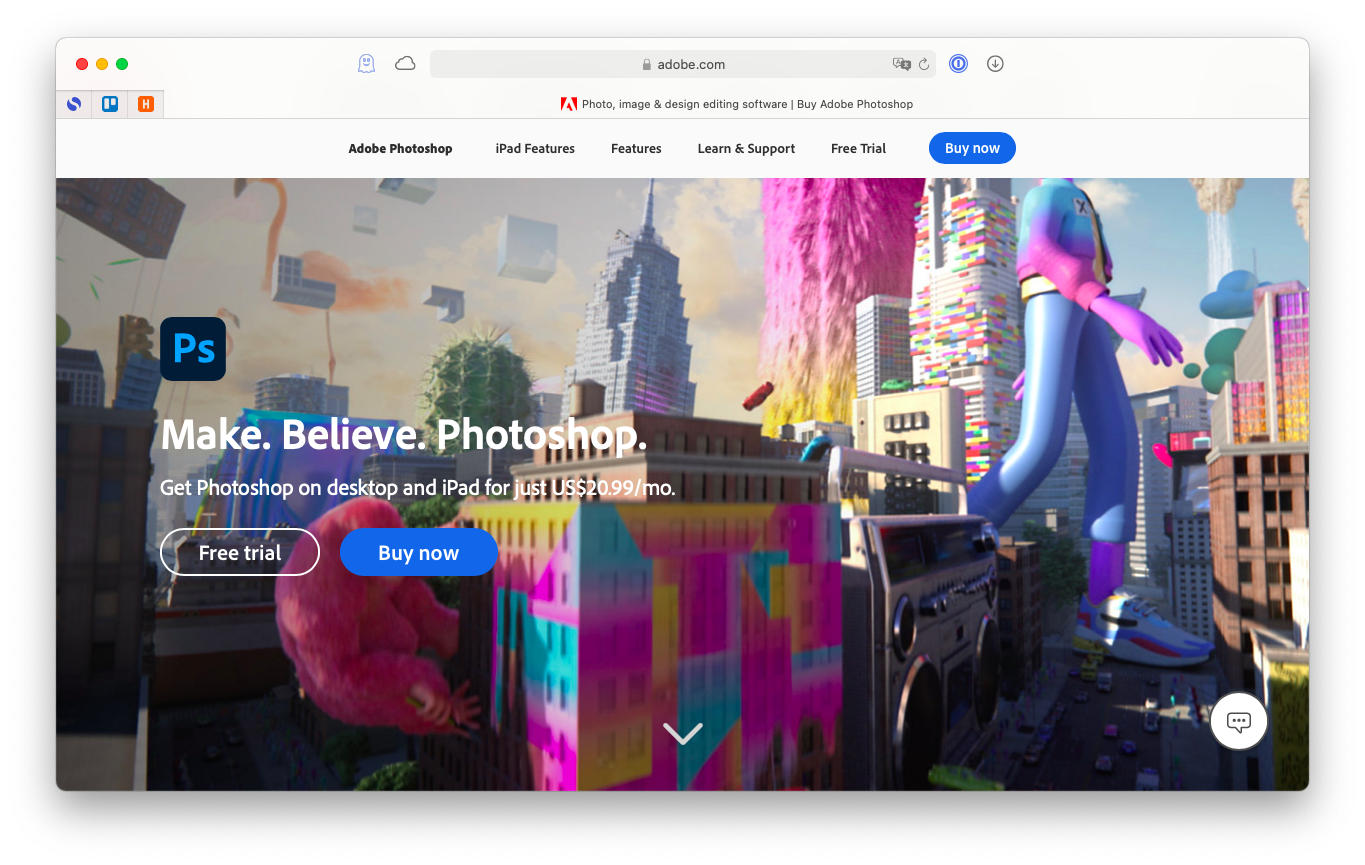Viewport: 1365px width, 865px height.
Task: Click the Ghostery ghost icon in the toolbar
Action: pos(367,64)
